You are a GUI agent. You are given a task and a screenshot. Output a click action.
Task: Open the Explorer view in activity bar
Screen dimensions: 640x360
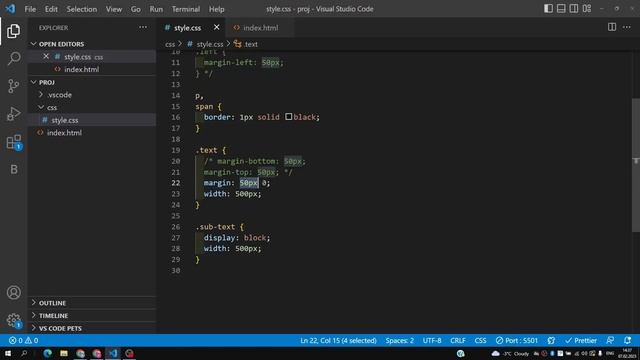[13, 31]
